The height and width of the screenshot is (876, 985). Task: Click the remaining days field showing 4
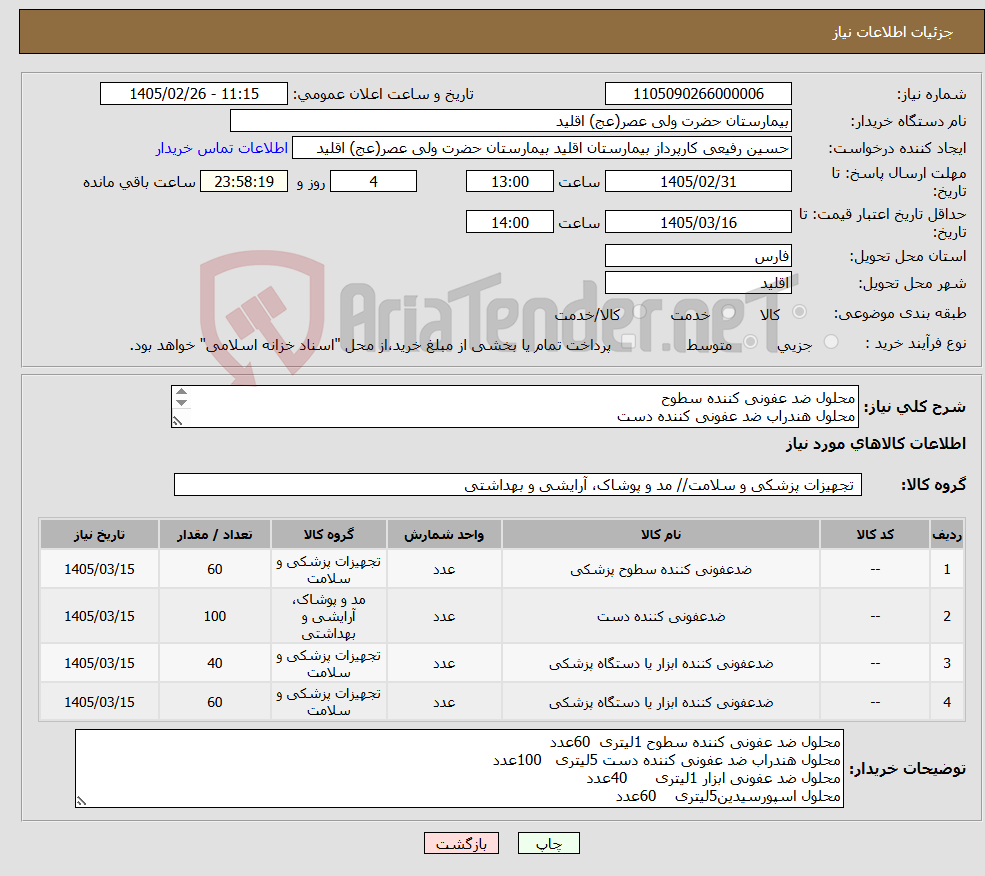pyautogui.click(x=373, y=182)
